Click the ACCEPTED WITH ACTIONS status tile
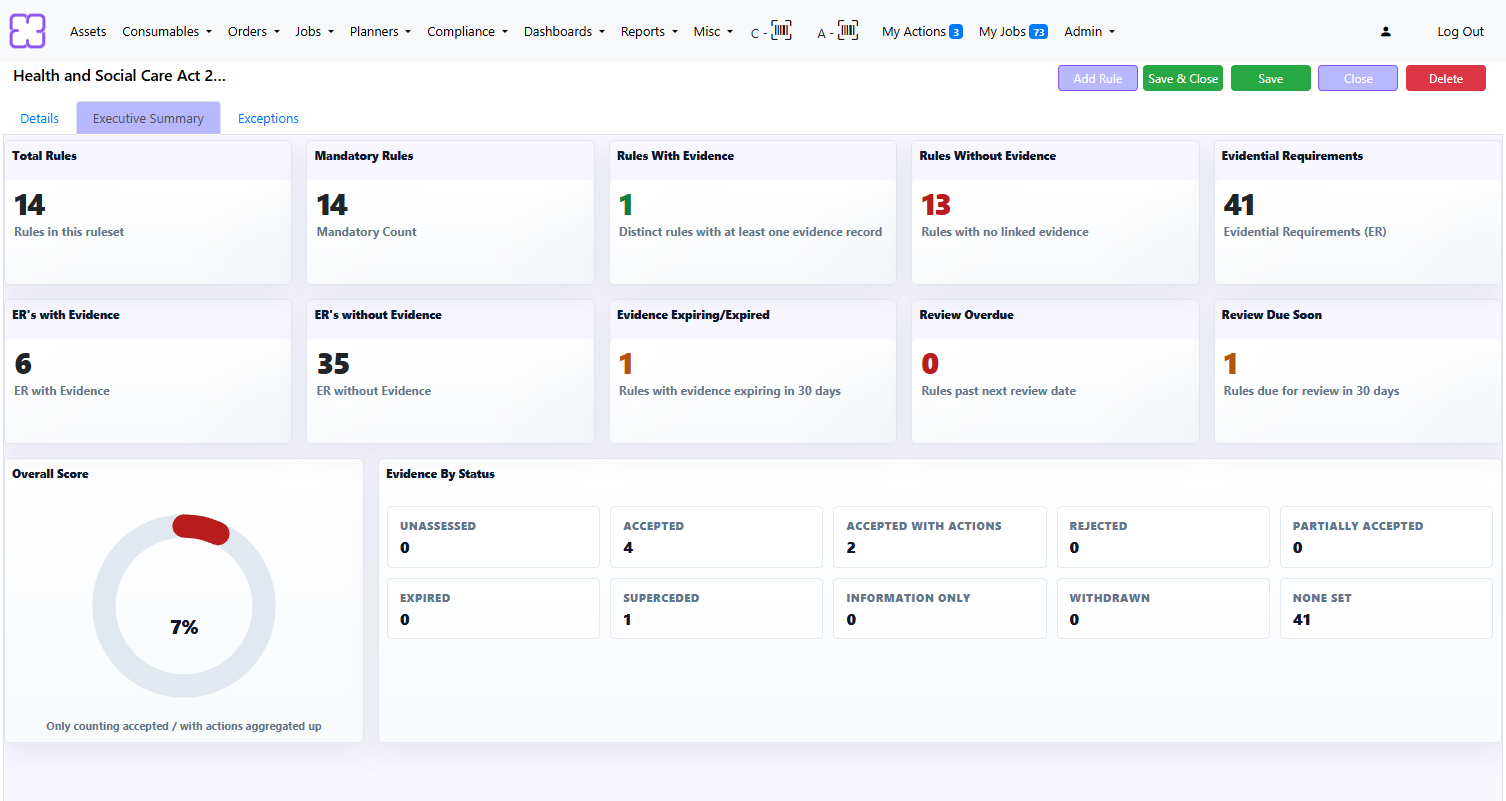Viewport: 1506px width, 801px height. click(939, 537)
